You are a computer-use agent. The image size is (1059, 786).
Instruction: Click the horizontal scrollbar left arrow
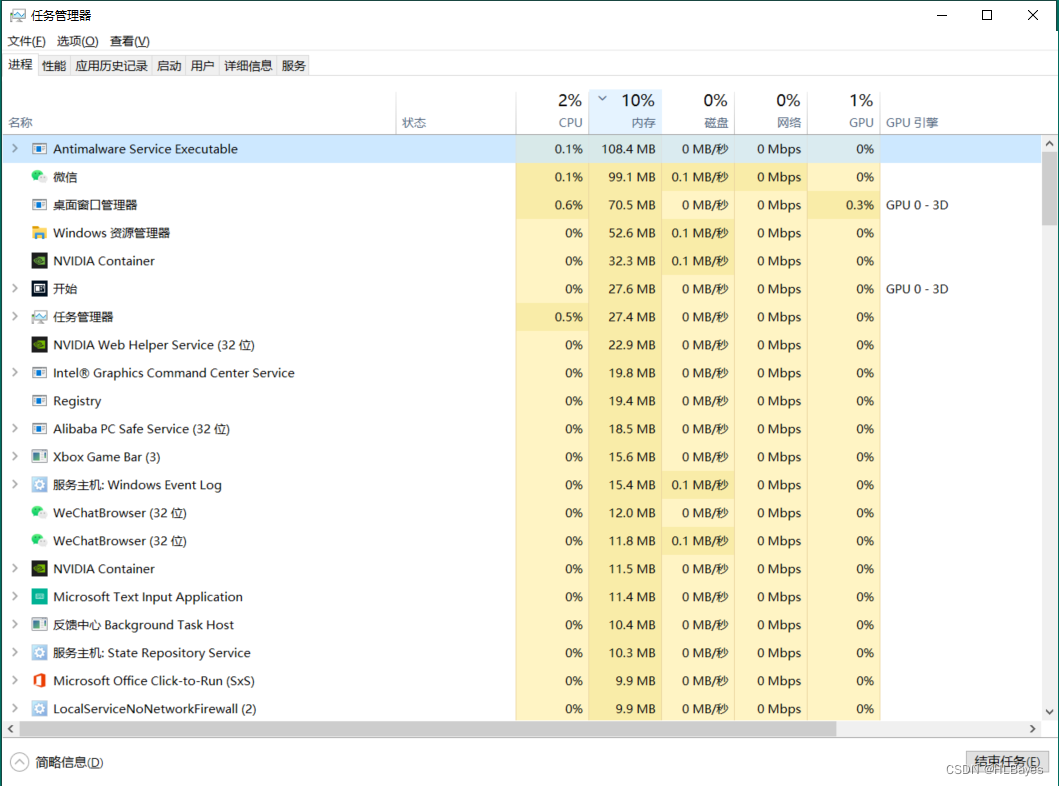tap(10, 729)
